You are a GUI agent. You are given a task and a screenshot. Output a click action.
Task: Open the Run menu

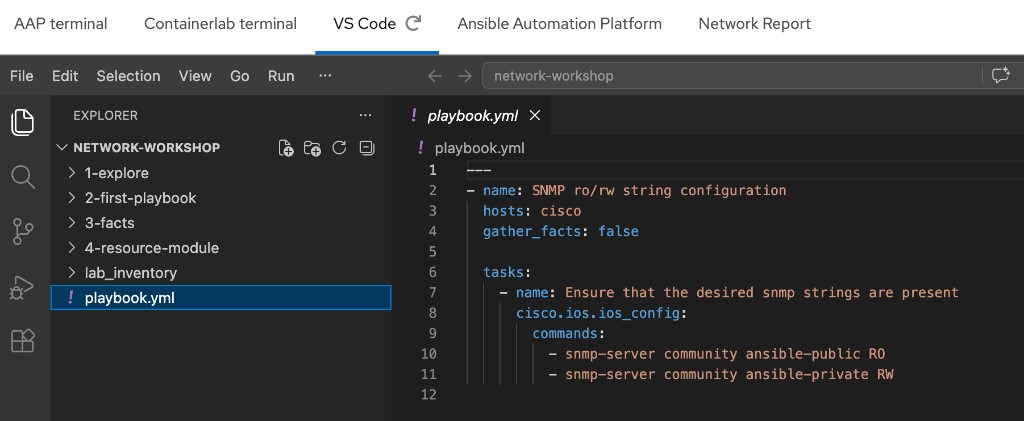[281, 76]
